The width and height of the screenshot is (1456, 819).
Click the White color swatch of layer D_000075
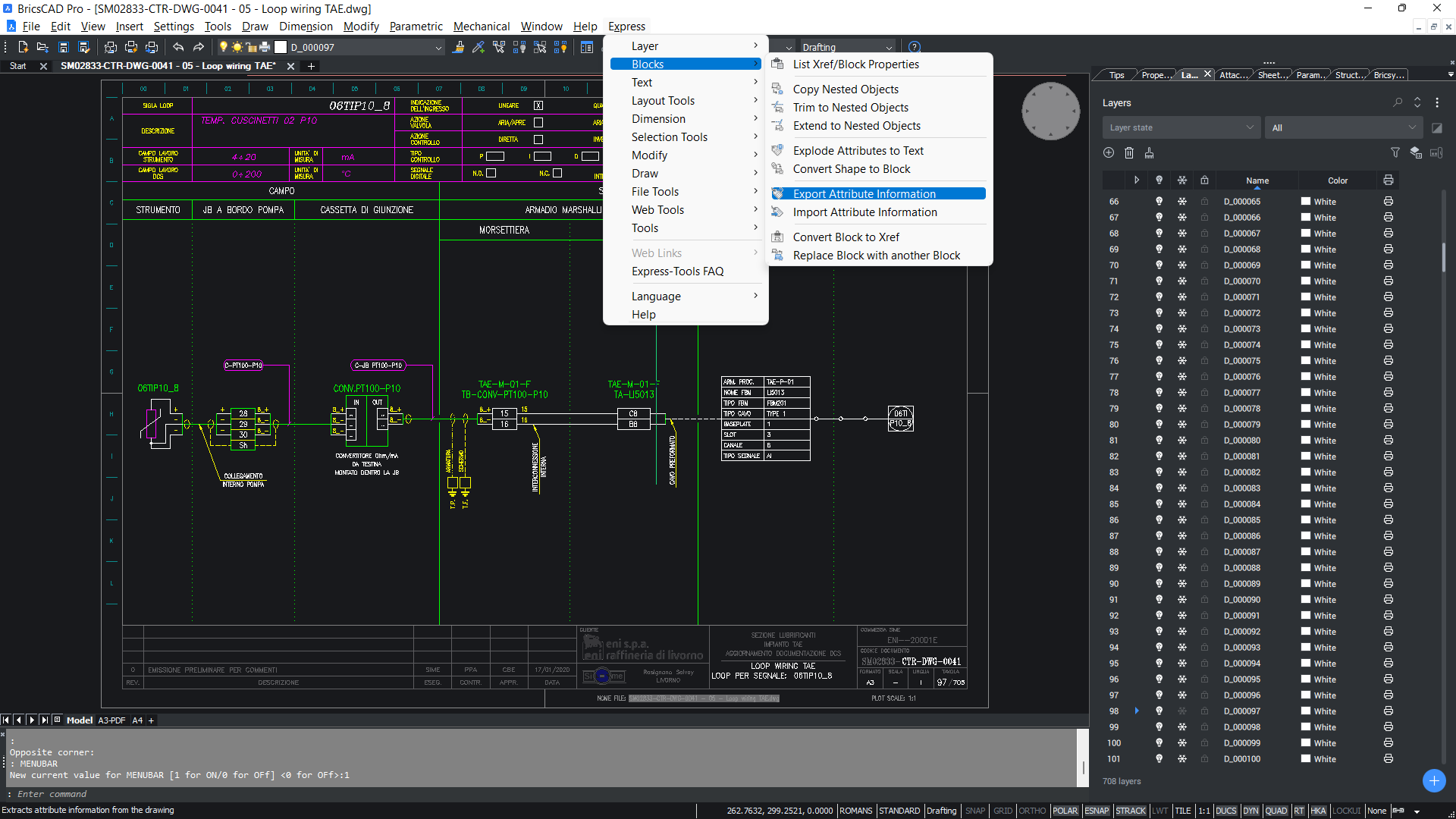(x=1306, y=361)
